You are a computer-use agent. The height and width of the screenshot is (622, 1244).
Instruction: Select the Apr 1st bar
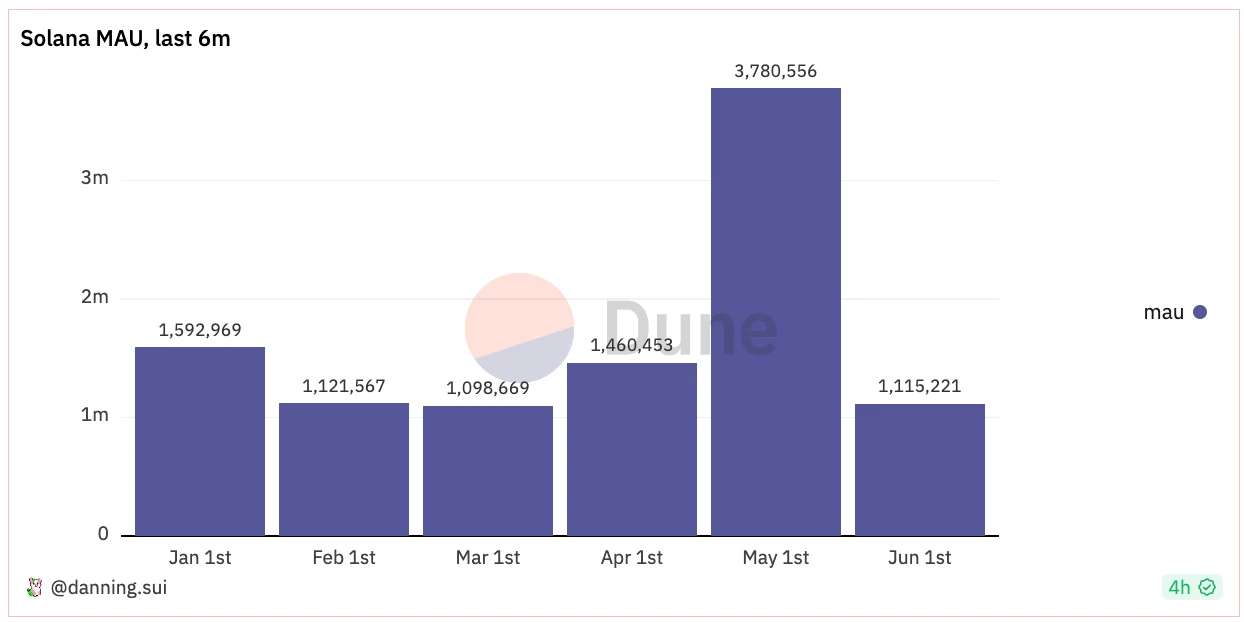pos(632,449)
